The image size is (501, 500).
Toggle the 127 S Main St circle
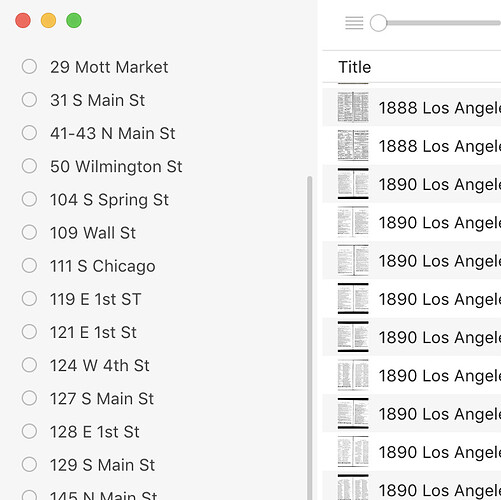point(29,398)
